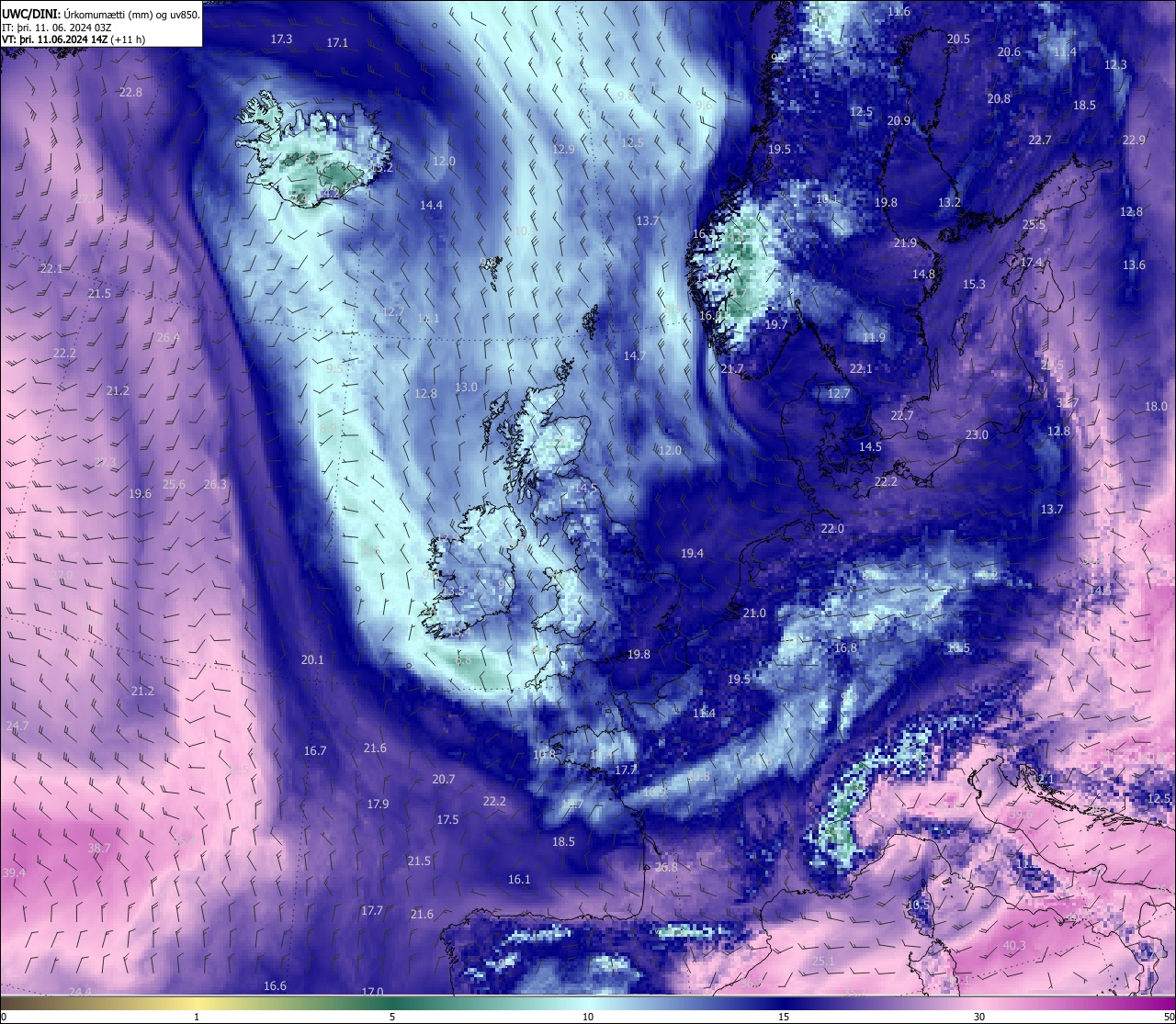The image size is (1176, 1024).
Task: Click the 21.7 value off southwest Norway
Action: (x=731, y=369)
